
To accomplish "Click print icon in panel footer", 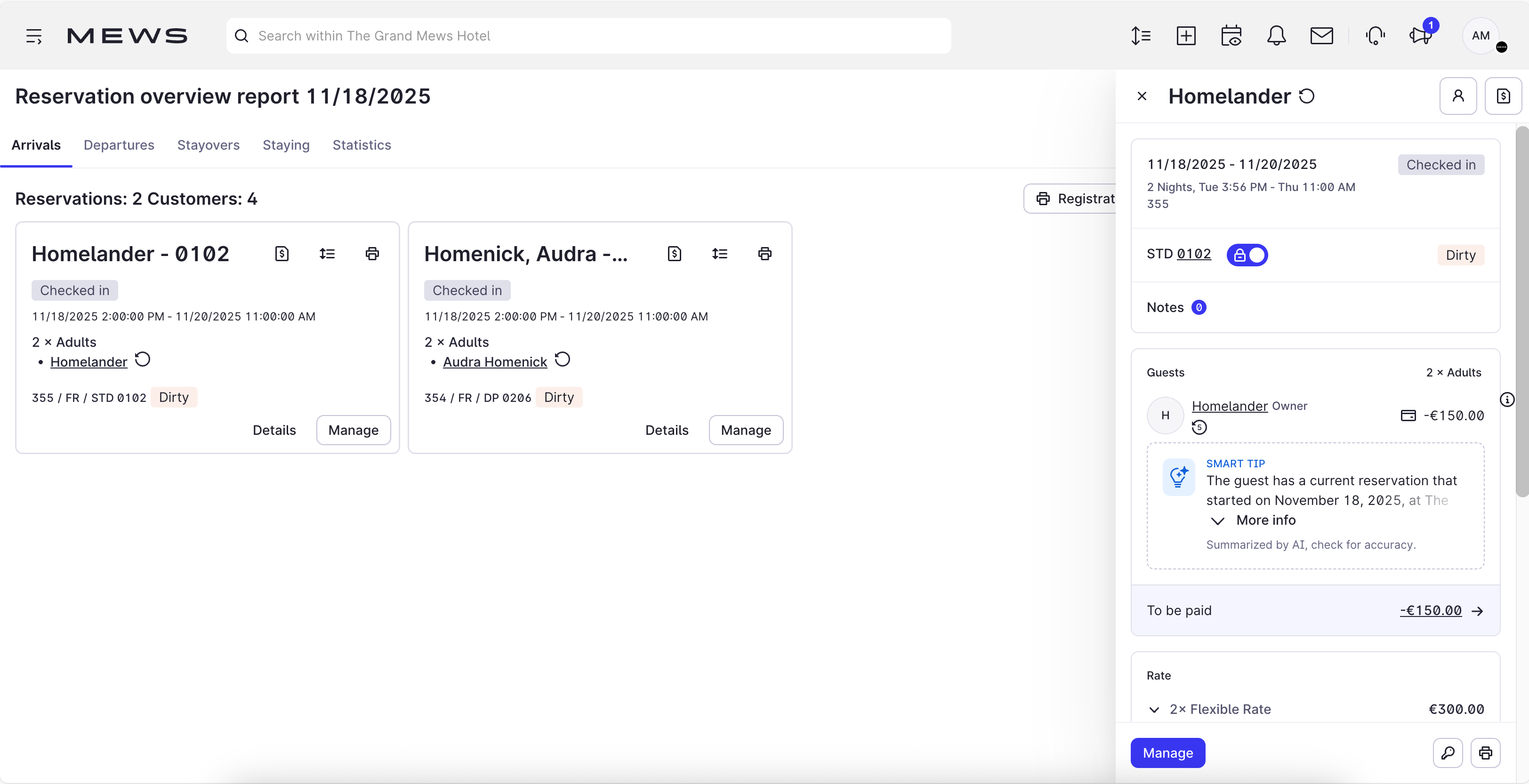I will 1486,752.
